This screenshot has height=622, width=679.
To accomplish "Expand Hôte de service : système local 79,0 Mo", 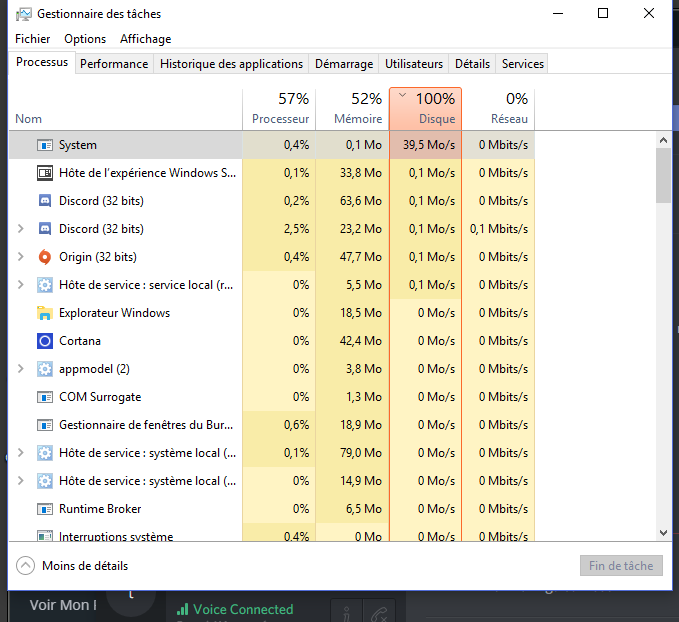I will (20, 453).
